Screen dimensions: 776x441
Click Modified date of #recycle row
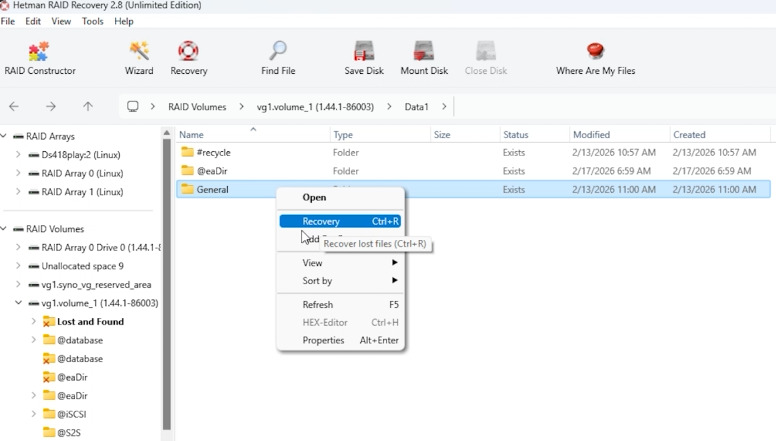(x=614, y=152)
